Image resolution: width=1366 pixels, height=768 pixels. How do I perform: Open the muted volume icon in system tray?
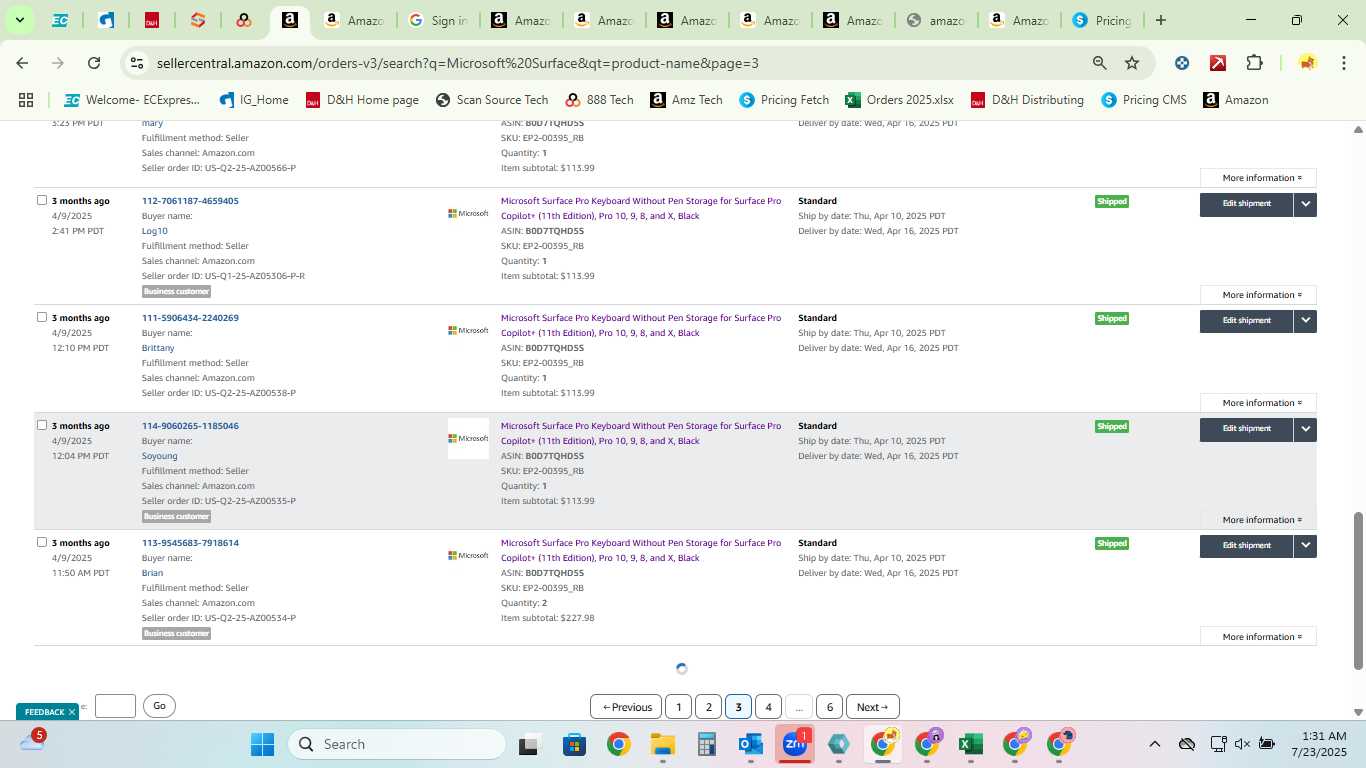coord(1242,744)
